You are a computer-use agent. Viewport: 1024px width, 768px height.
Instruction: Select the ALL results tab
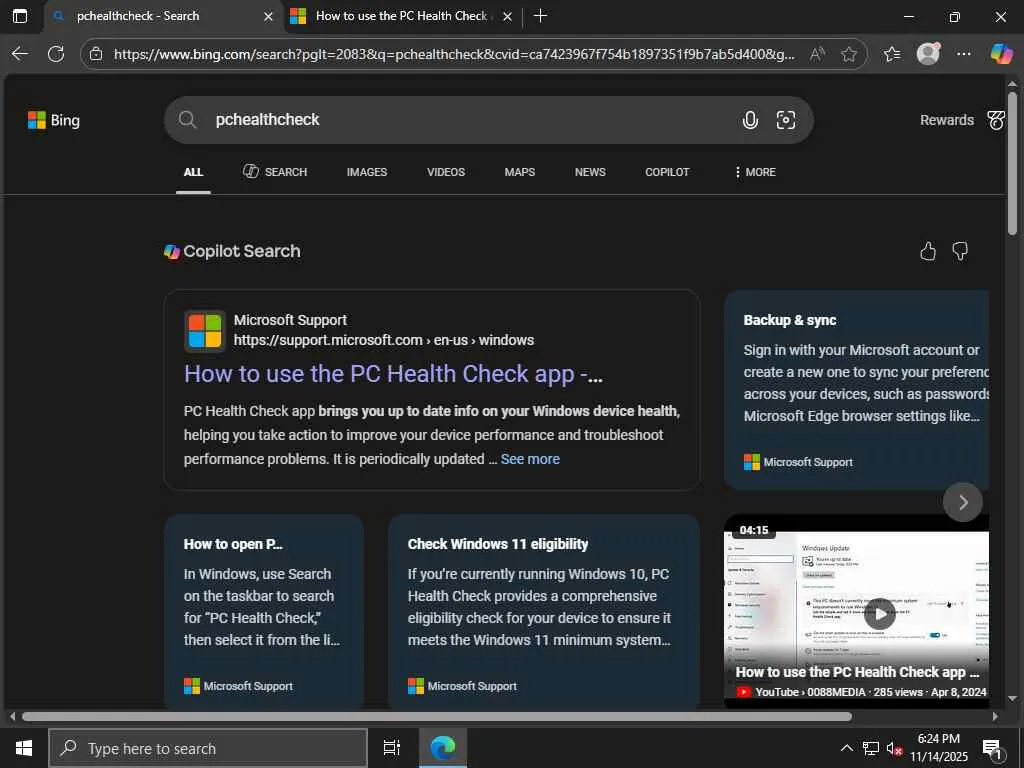tap(193, 172)
